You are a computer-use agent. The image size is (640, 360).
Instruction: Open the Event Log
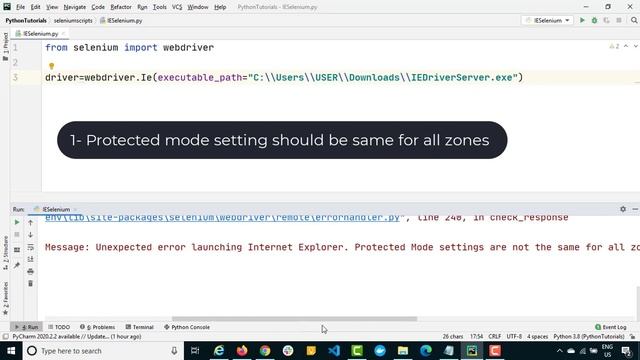[611, 327]
